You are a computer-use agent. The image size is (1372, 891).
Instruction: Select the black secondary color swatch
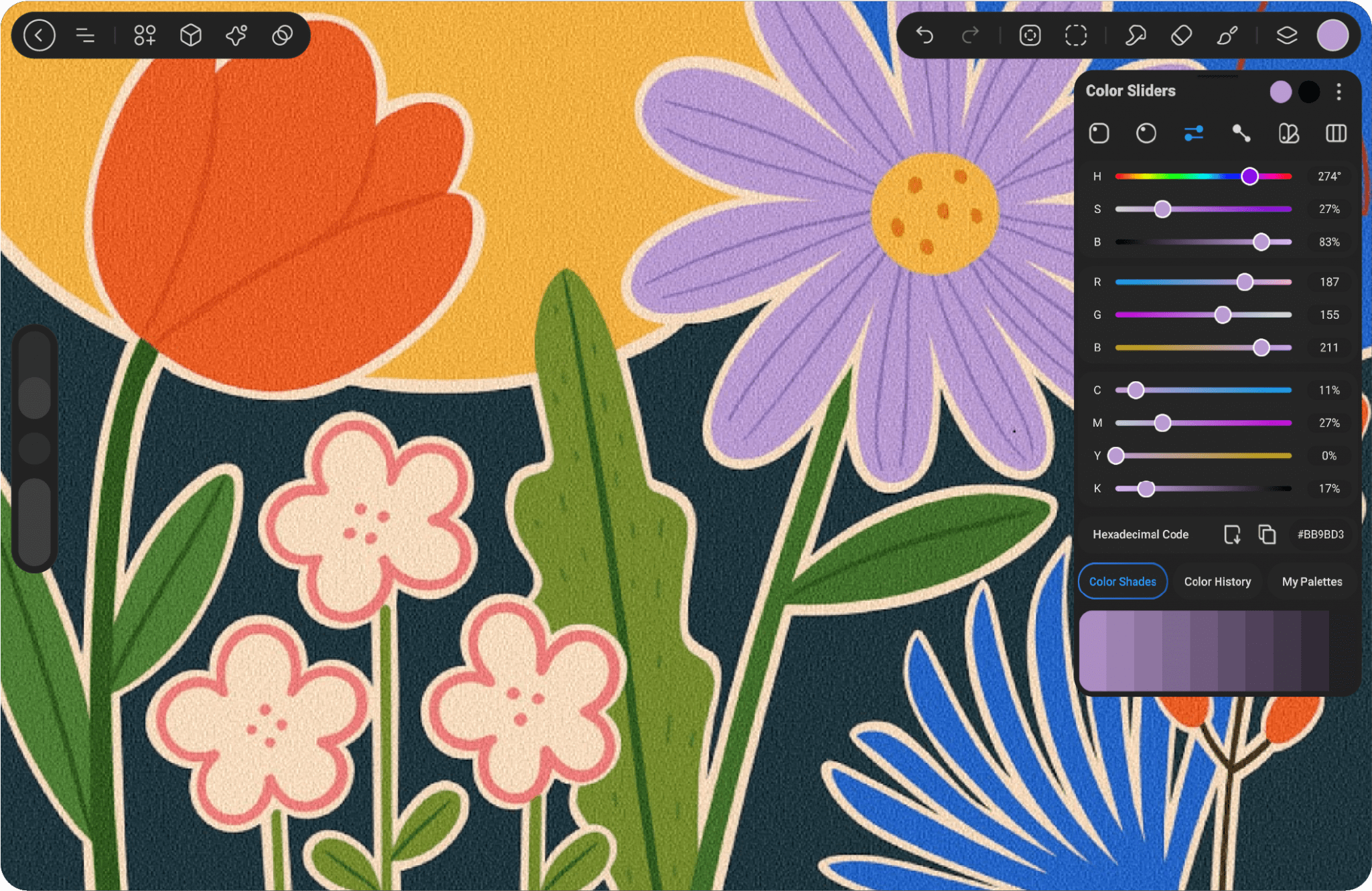click(1309, 92)
